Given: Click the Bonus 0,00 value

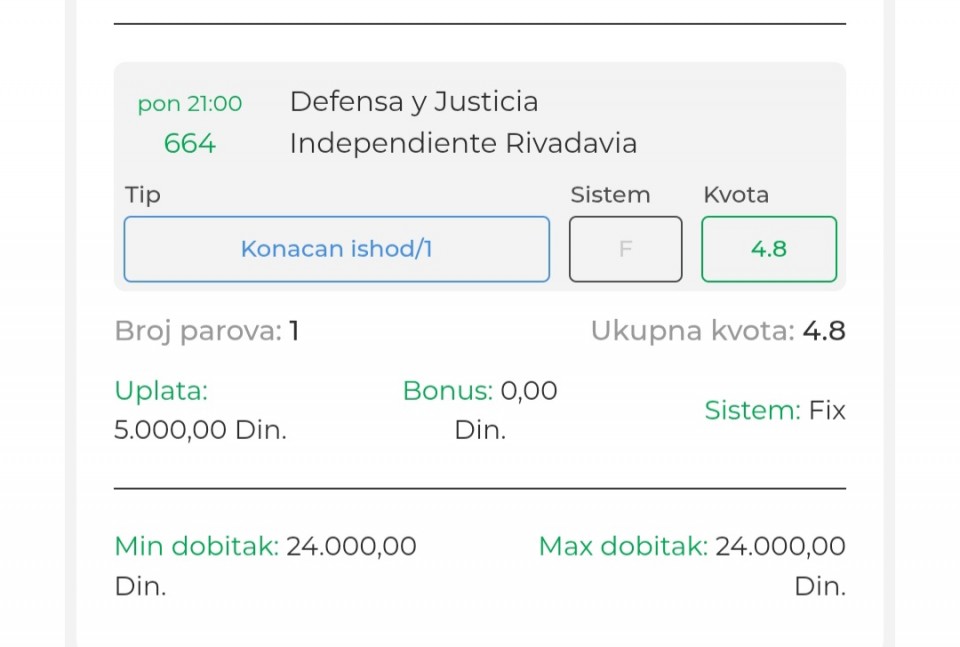Looking at the screenshot, I should [528, 390].
